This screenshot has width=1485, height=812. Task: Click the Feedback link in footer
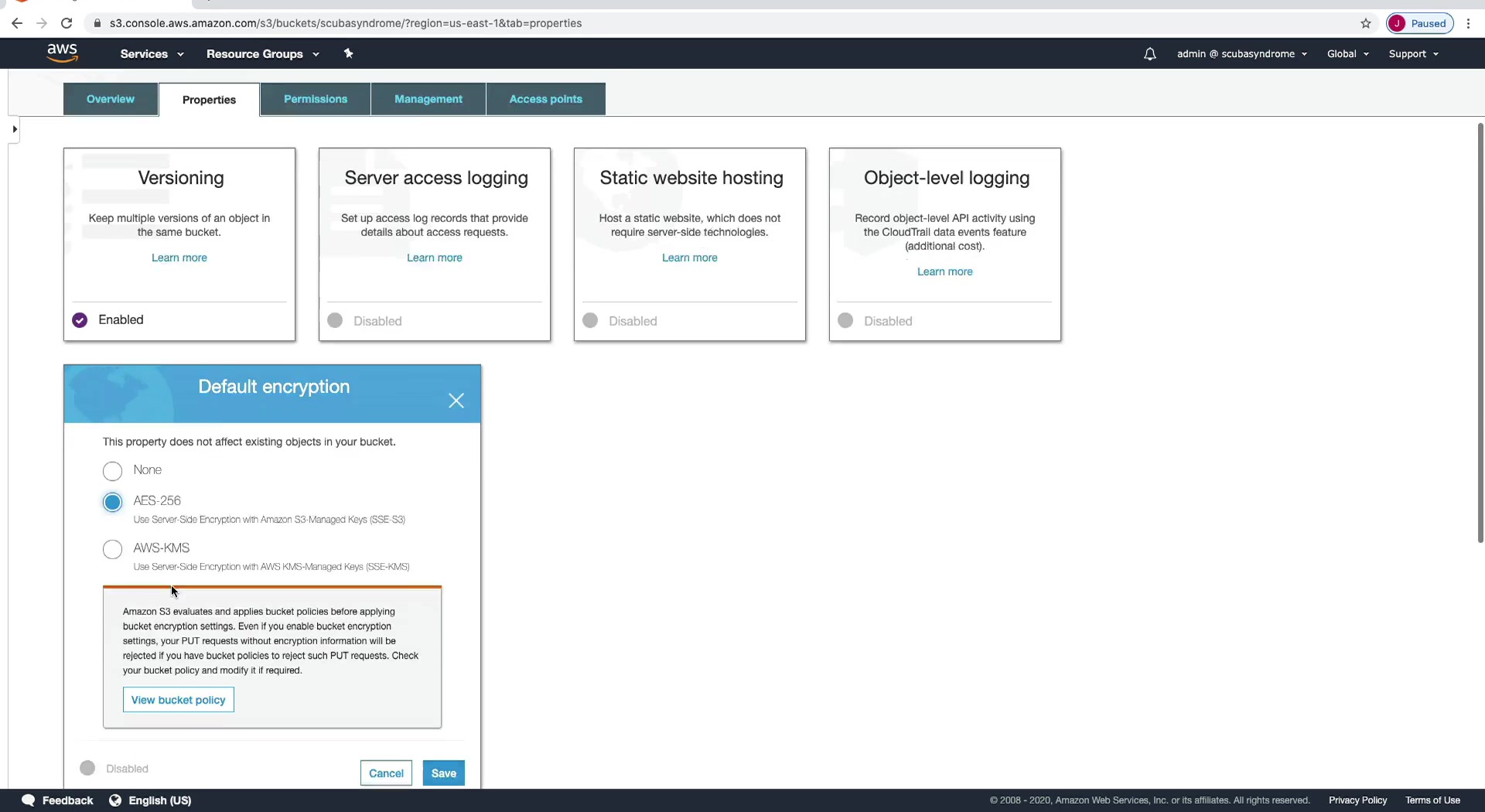pos(67,800)
